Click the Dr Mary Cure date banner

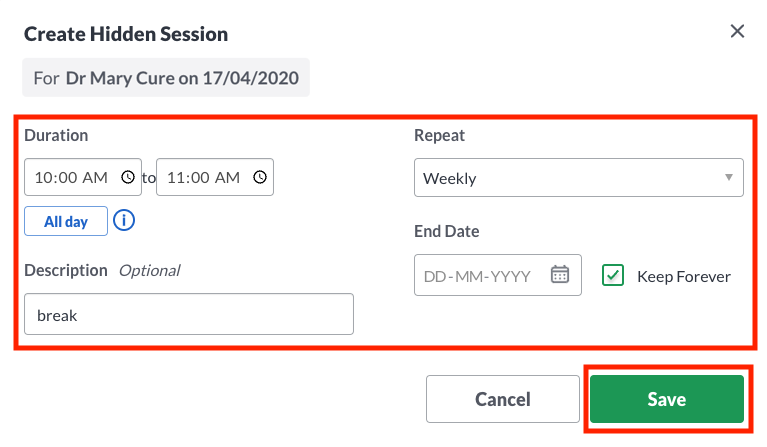pyautogui.click(x=166, y=77)
